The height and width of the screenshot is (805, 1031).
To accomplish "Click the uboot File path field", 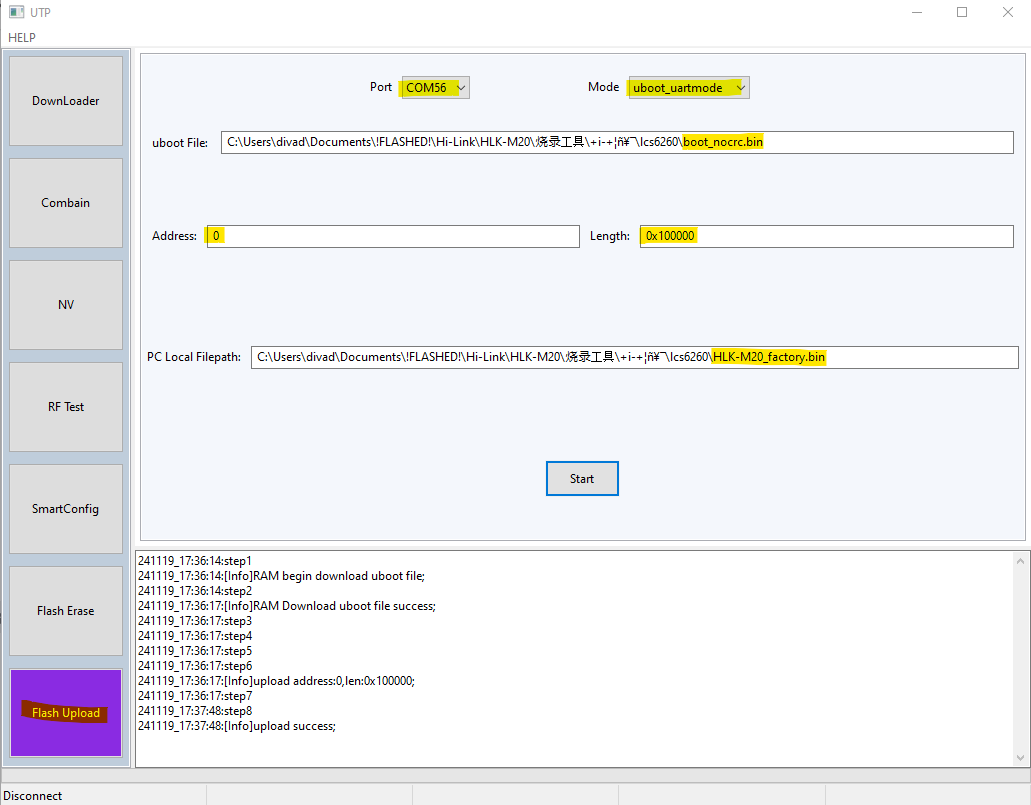I will [x=617, y=142].
